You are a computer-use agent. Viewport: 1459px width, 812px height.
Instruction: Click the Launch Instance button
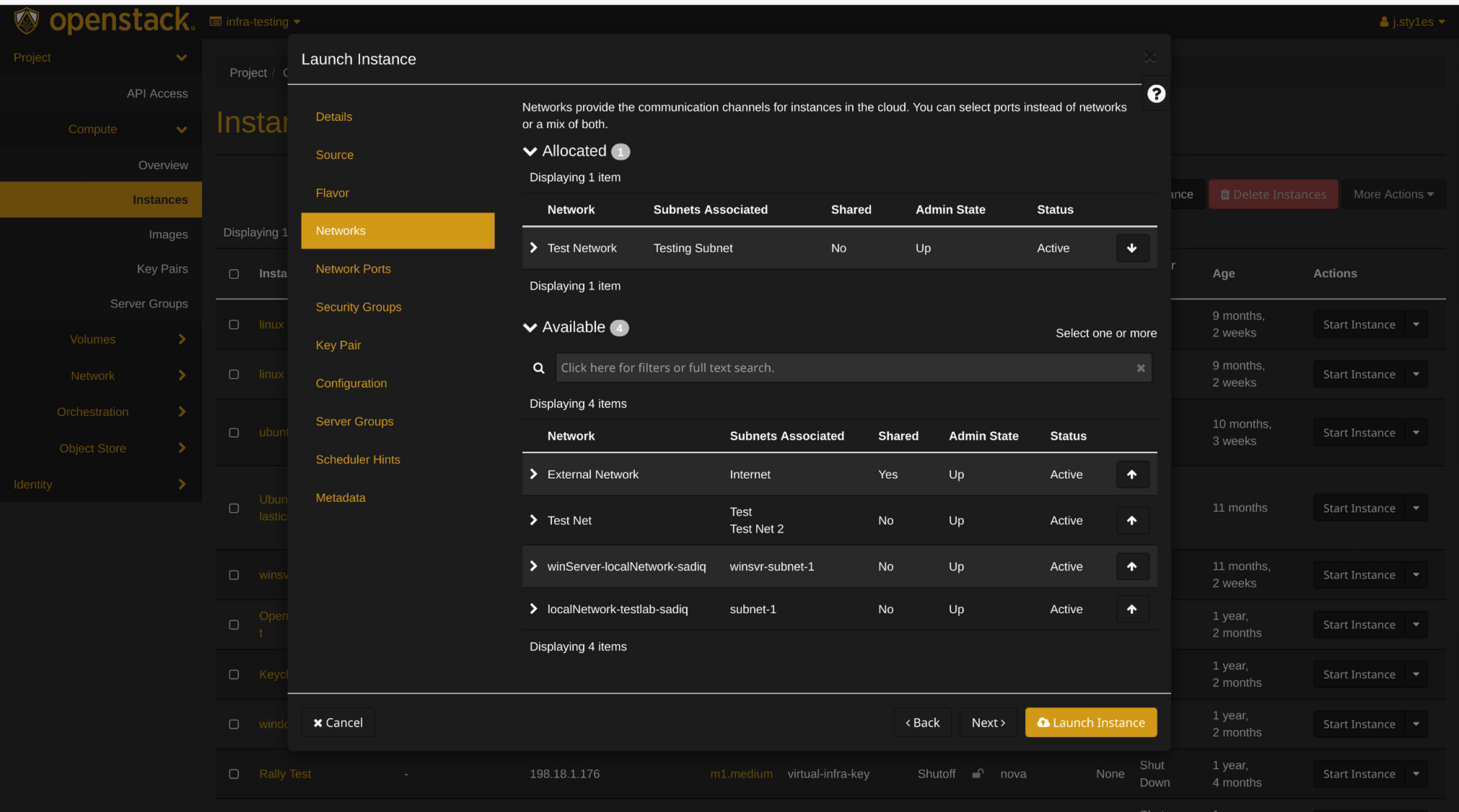pyautogui.click(x=1091, y=723)
